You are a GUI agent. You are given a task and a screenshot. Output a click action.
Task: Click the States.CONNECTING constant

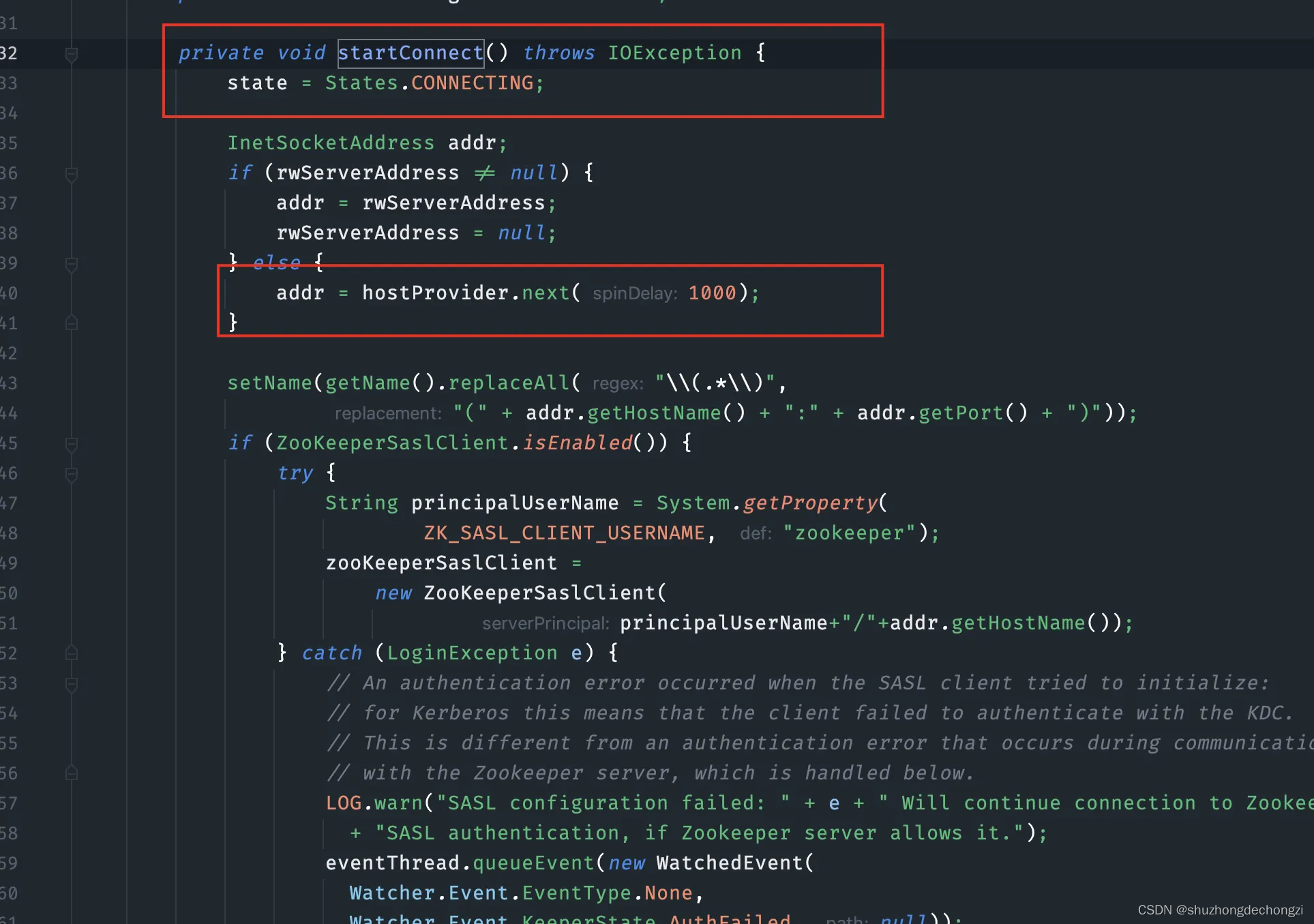tap(472, 83)
